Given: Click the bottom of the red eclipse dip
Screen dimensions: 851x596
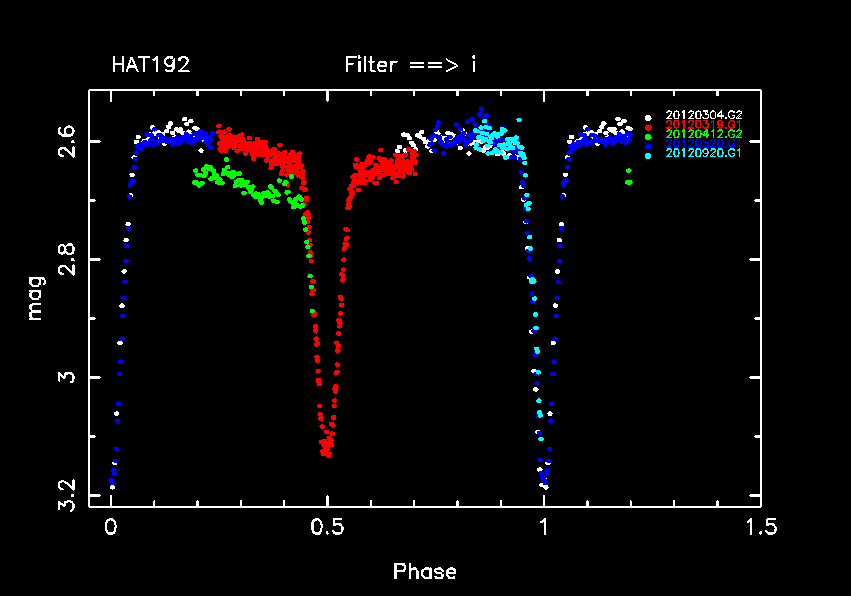Looking at the screenshot, I should click(326, 450).
